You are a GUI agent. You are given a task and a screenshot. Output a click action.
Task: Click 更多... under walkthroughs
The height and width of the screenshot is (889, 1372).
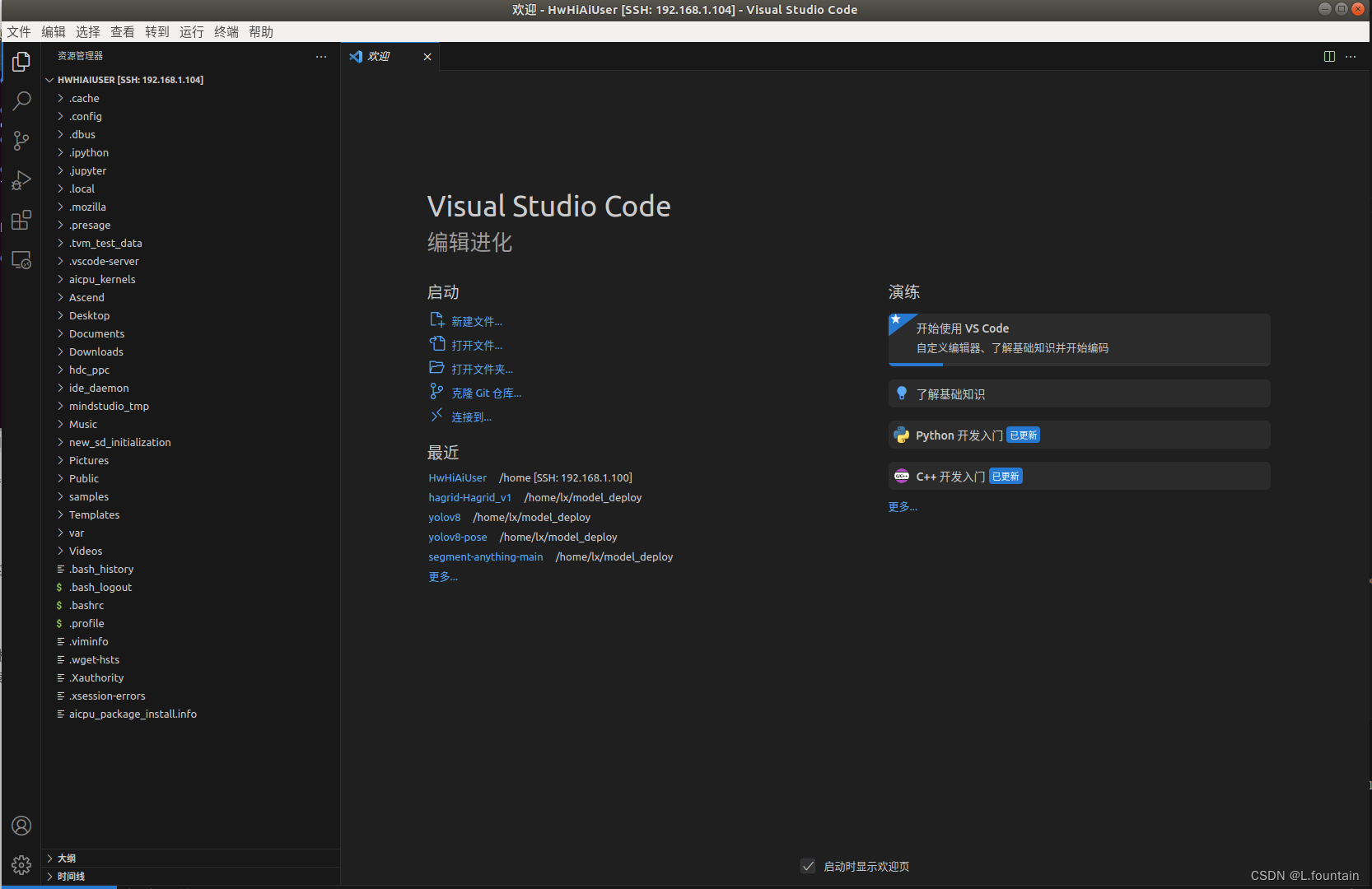point(903,506)
